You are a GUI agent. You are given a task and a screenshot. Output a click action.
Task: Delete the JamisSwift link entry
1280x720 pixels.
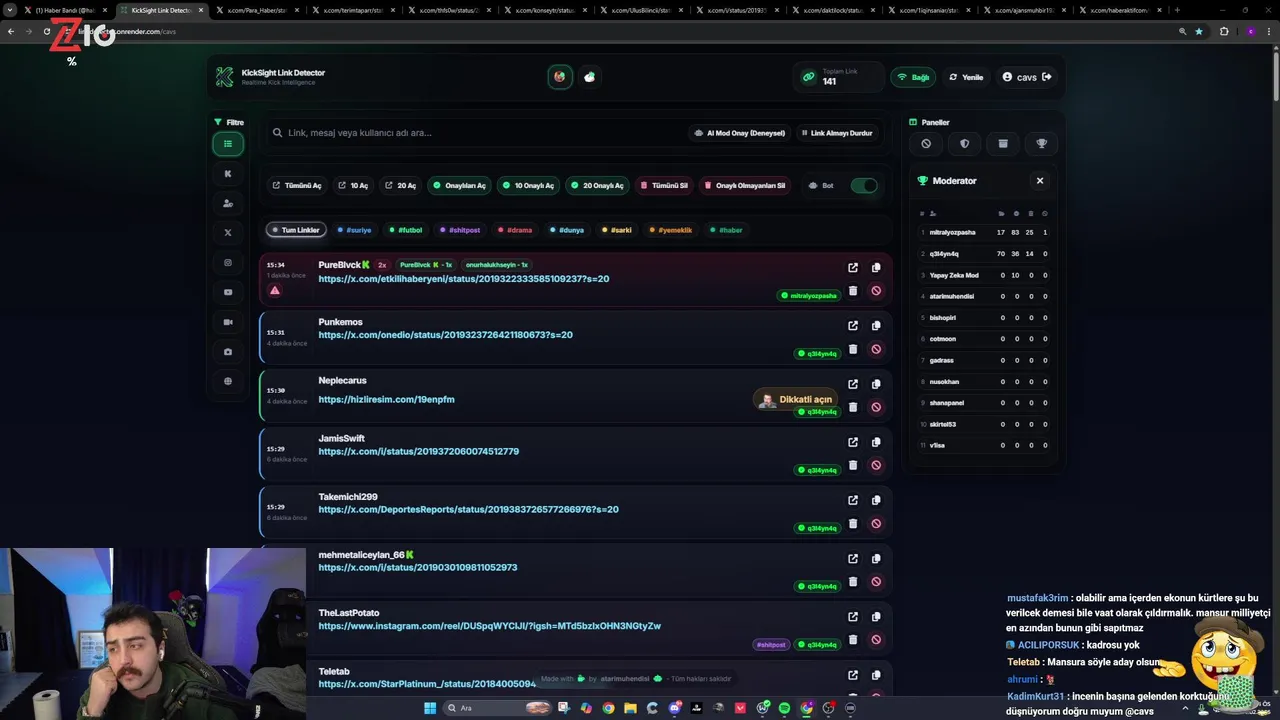[853, 465]
